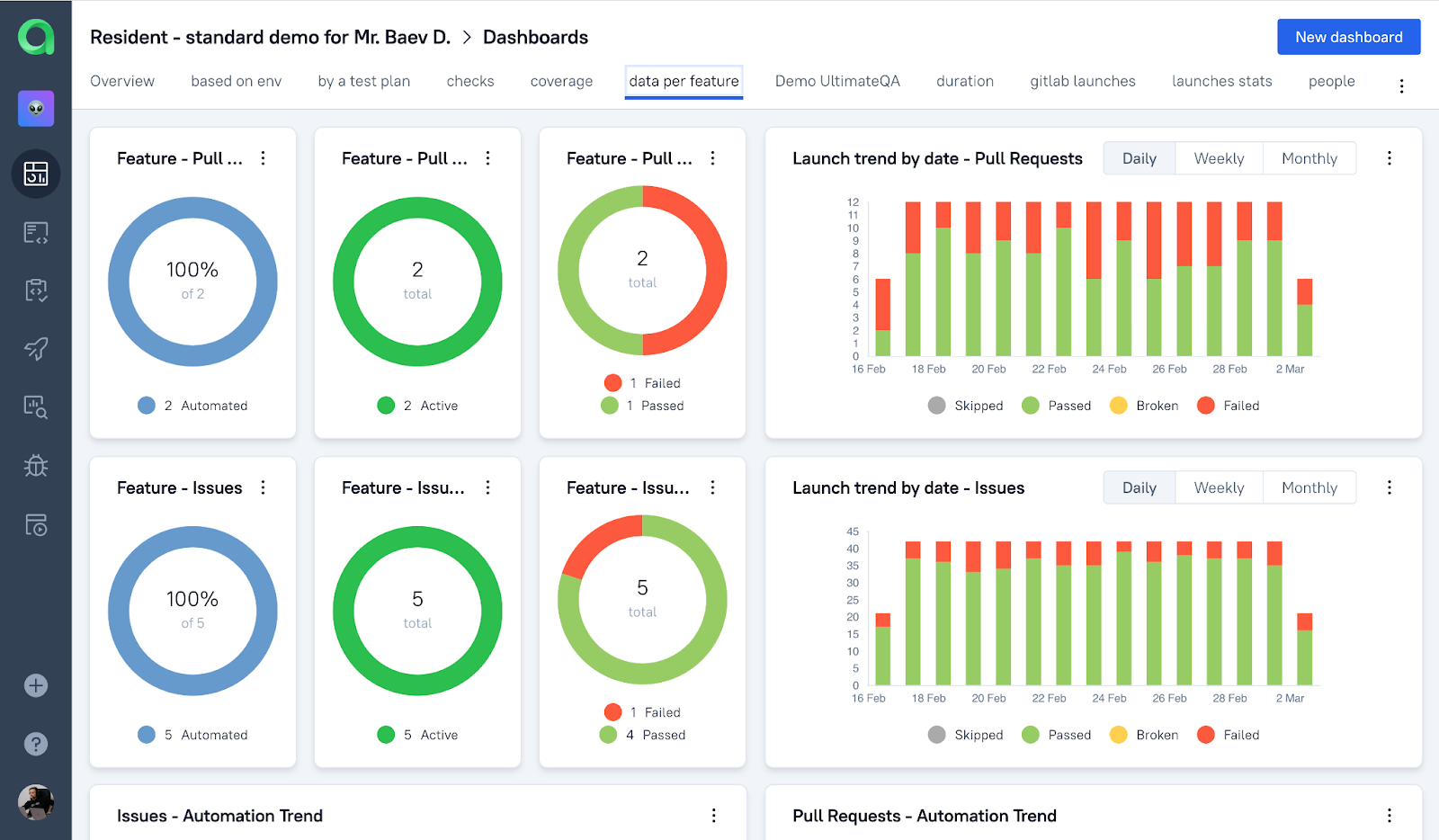The width and height of the screenshot is (1439, 840).
Task: Click the alien project avatar icon
Action: (x=36, y=109)
